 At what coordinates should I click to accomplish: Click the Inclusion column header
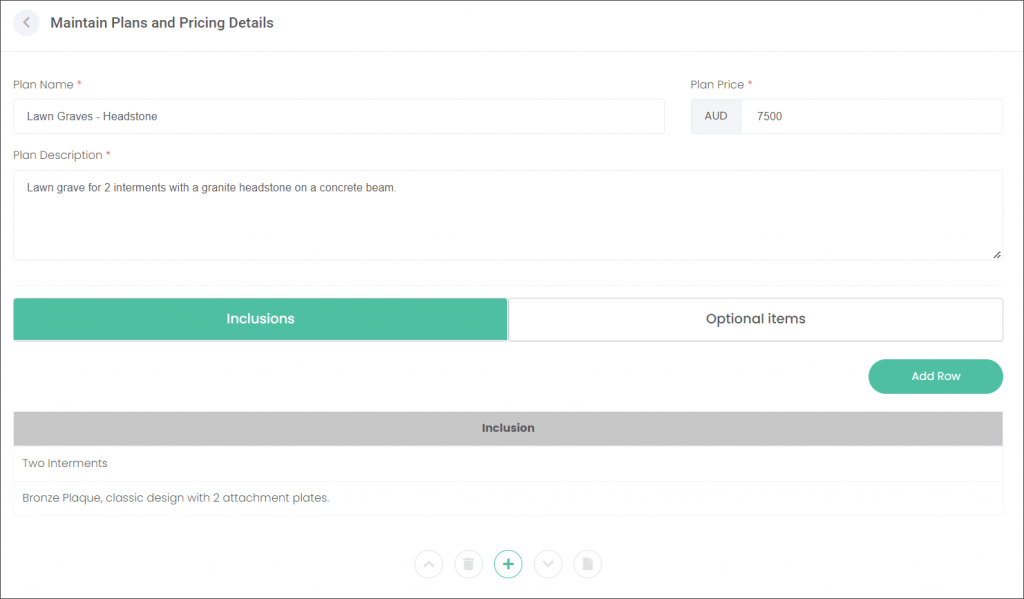pos(508,429)
